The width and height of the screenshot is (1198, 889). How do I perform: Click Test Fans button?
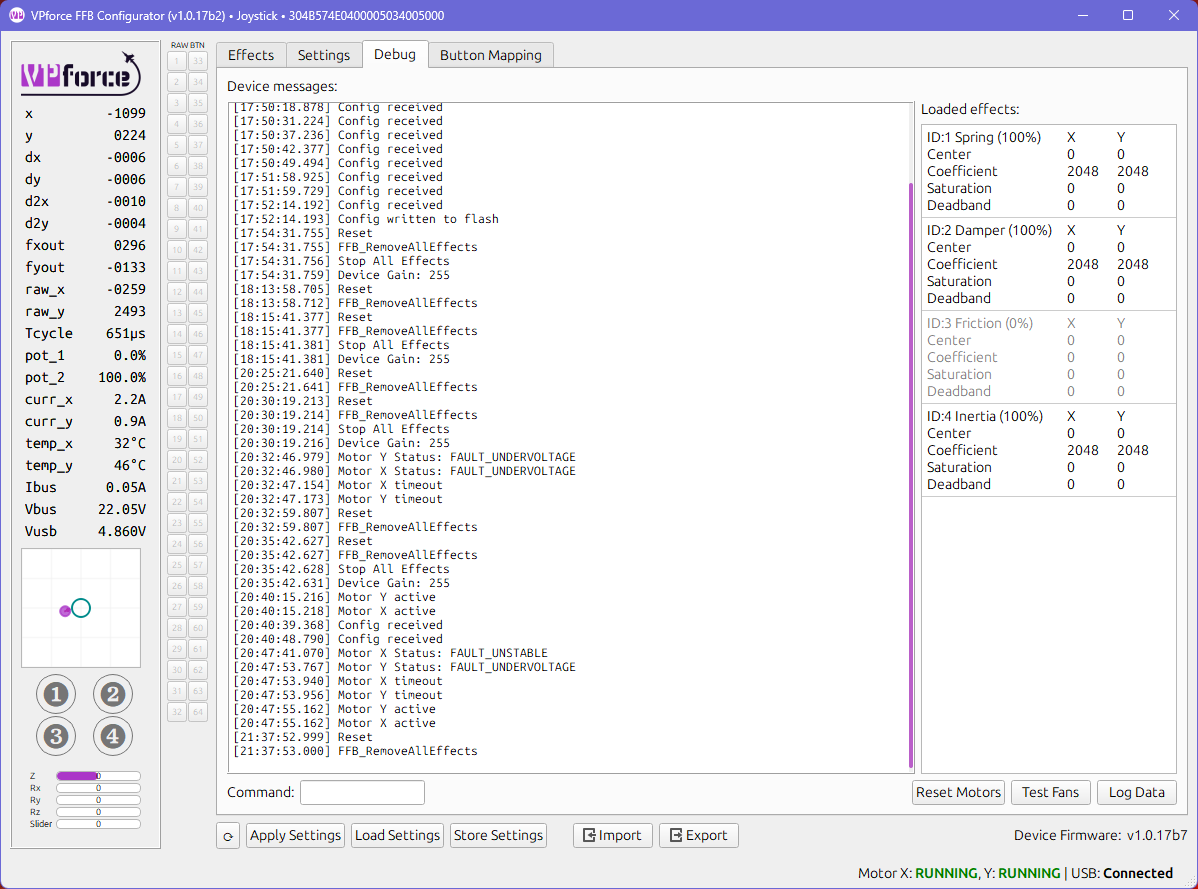1051,793
